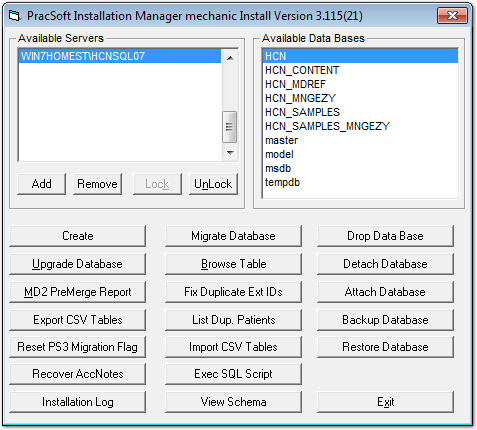Click the UnLock button
Viewport: 477px width, 430px height.
(x=213, y=184)
